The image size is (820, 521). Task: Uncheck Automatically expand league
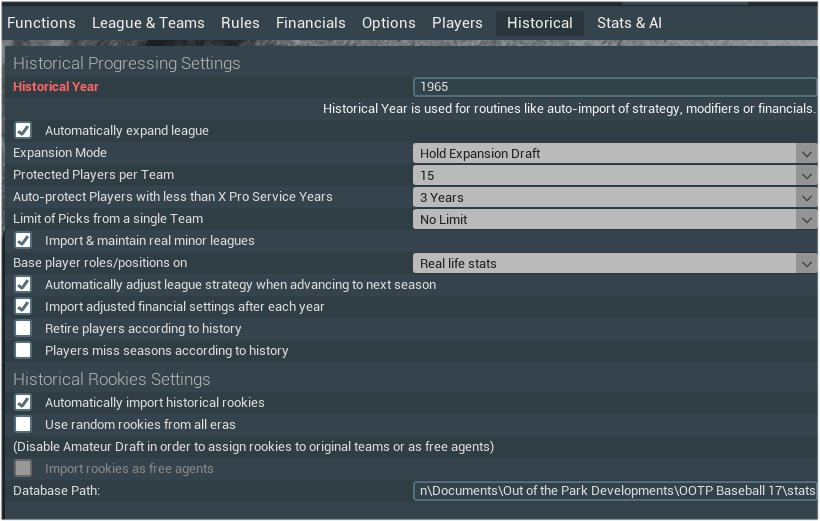coord(23,131)
